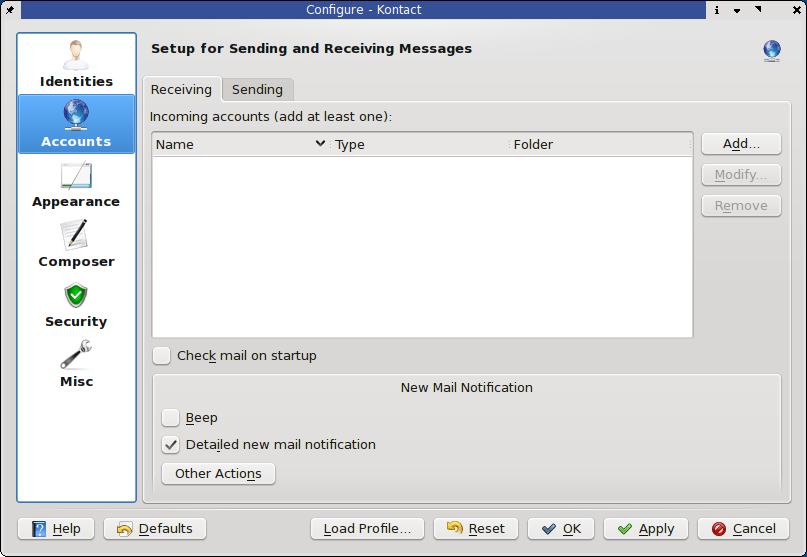Click the Load Profile... button
807x557 pixels.
tap(367, 529)
